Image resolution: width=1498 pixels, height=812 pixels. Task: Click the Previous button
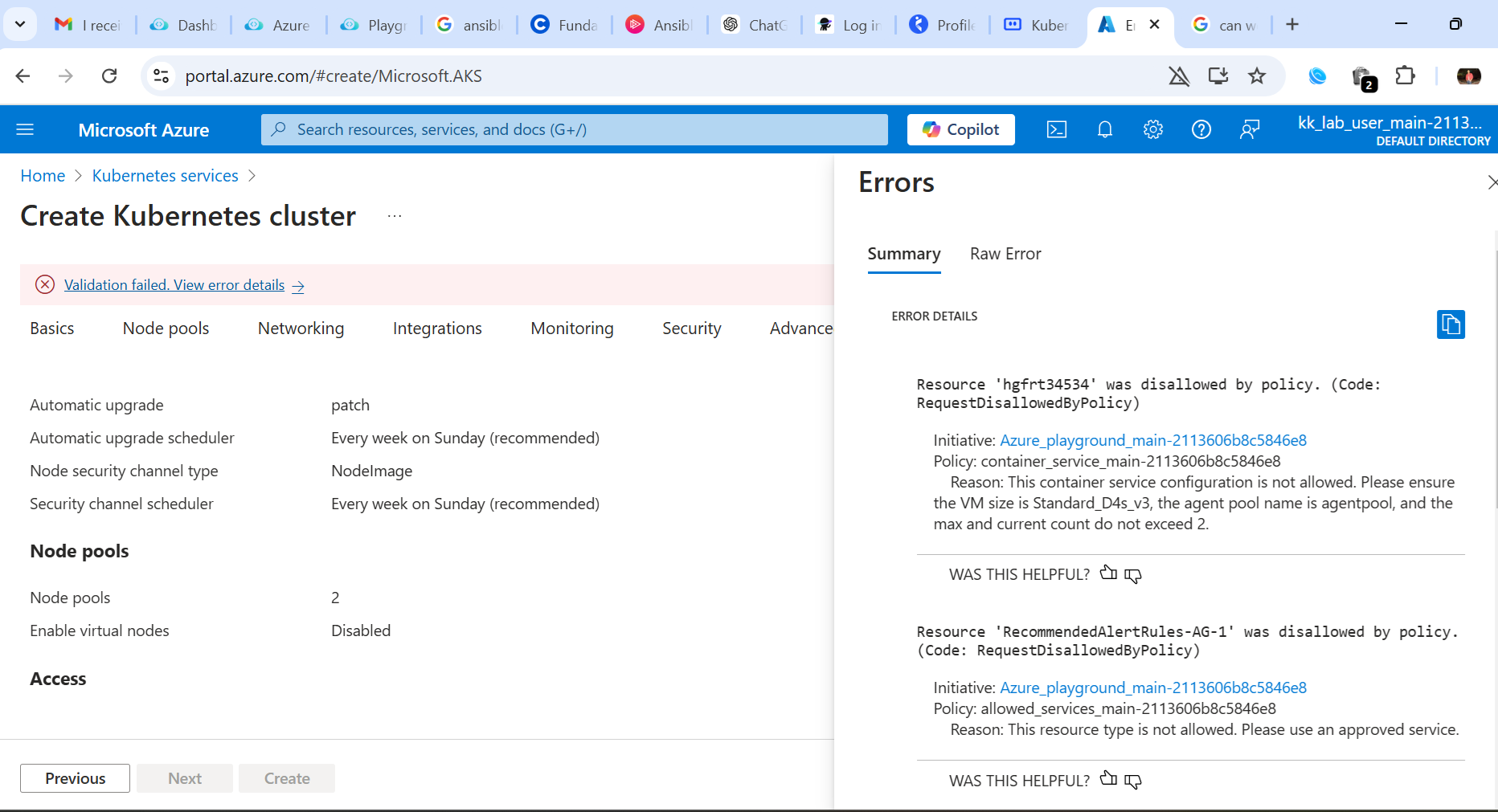point(75,778)
